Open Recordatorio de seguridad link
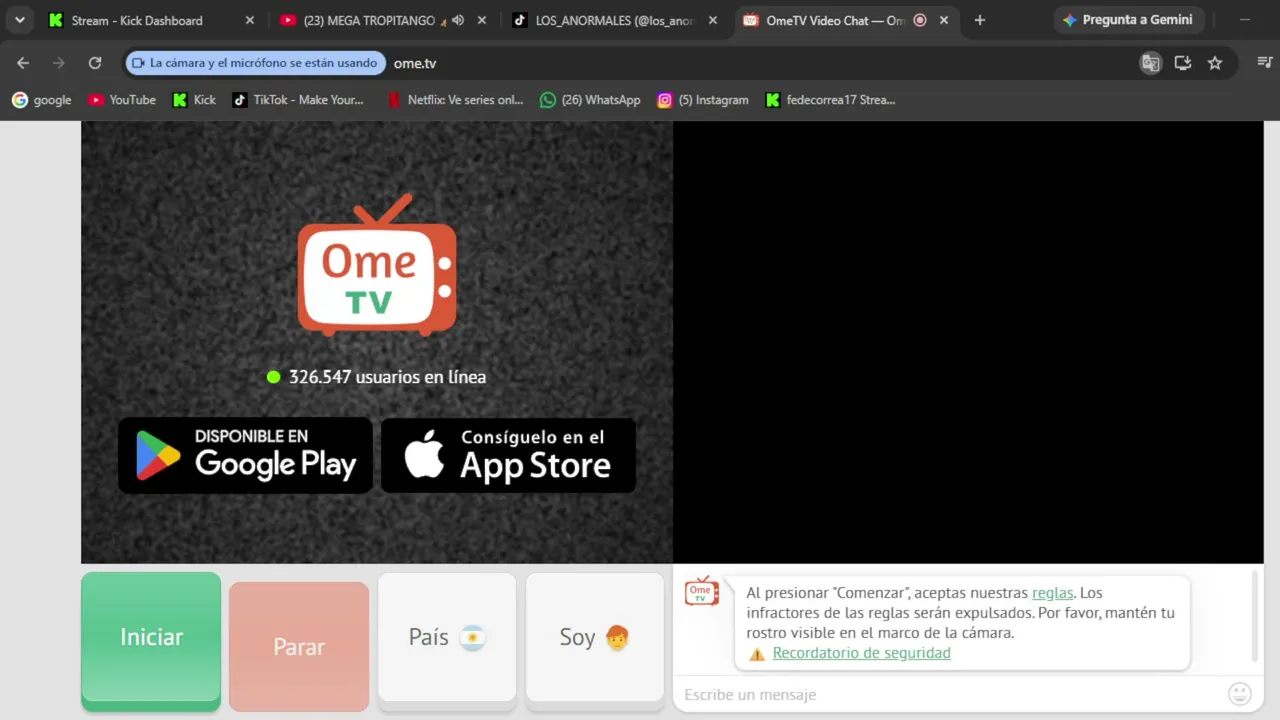 (x=862, y=653)
